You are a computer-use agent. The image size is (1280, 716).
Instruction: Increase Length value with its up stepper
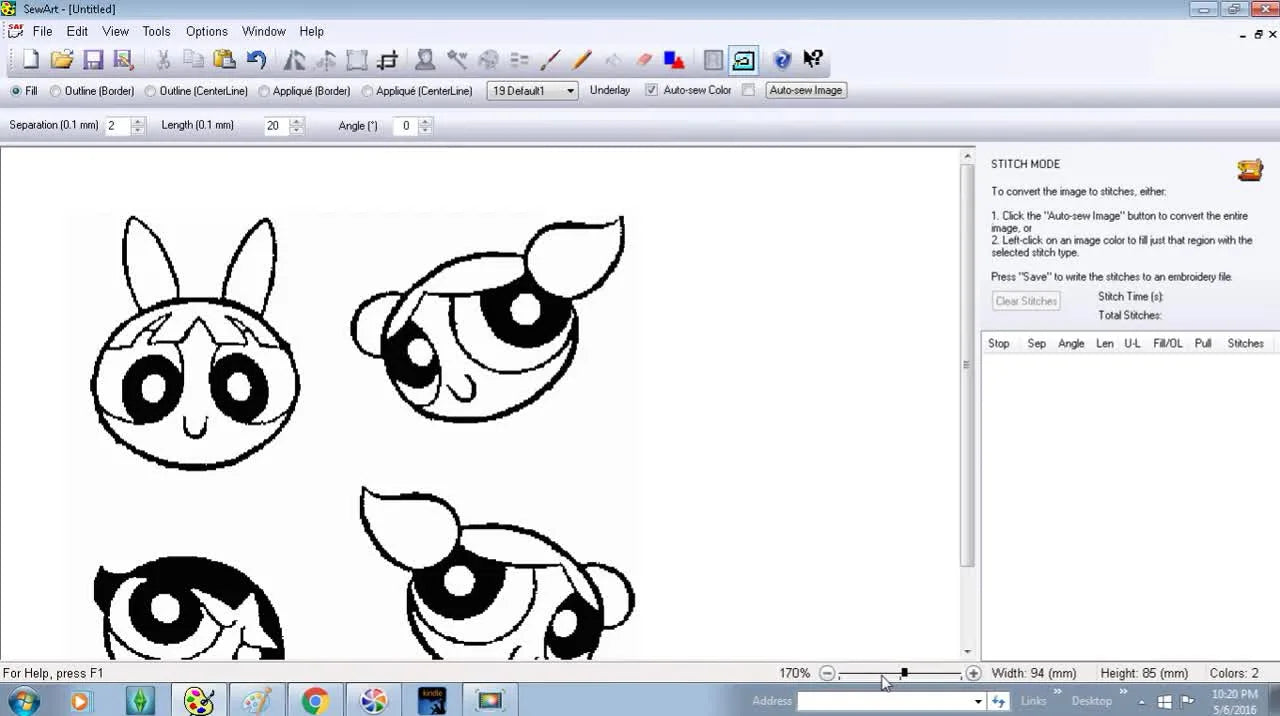click(x=295, y=121)
